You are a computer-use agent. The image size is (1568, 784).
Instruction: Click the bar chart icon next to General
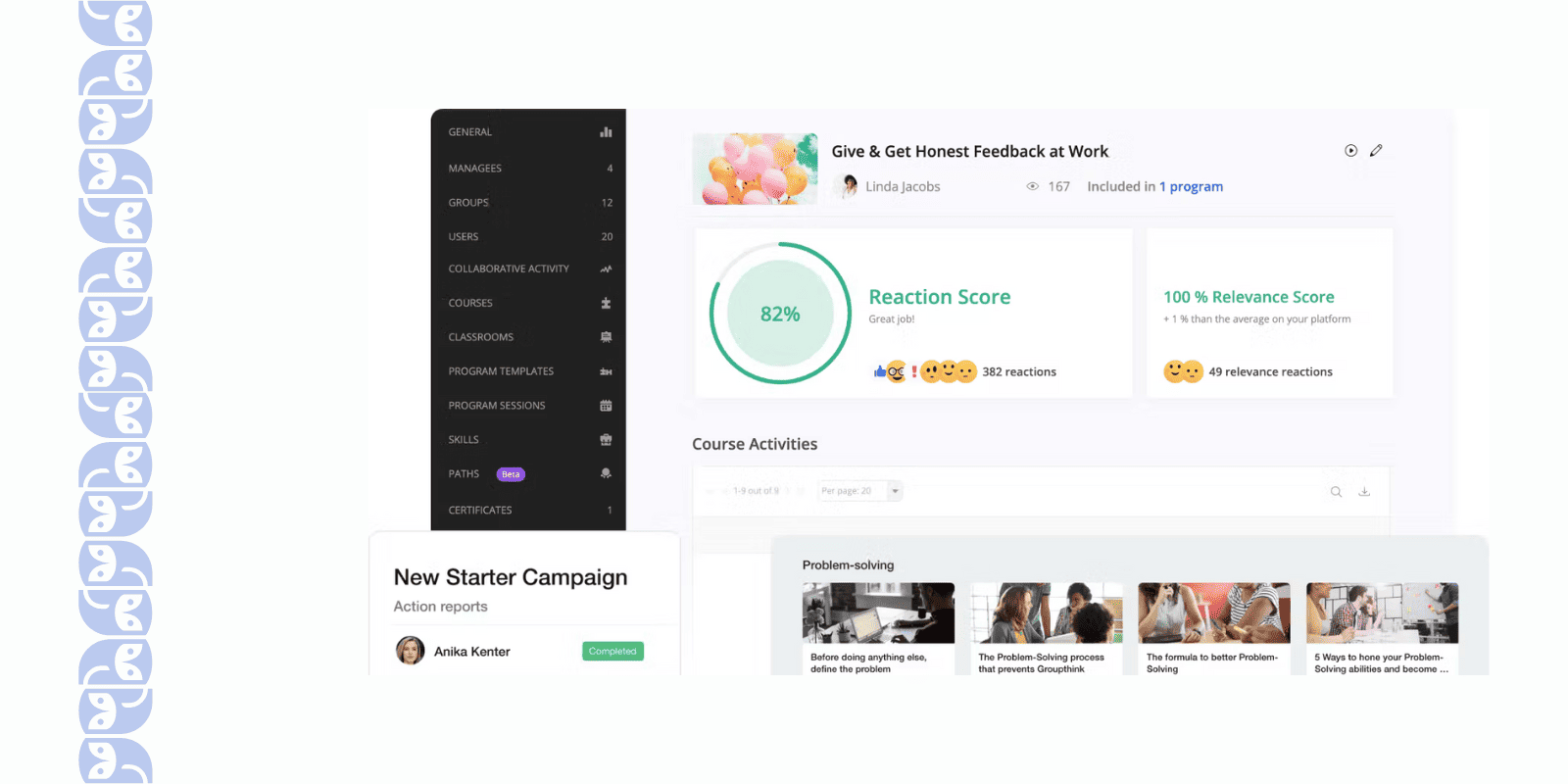point(606,132)
